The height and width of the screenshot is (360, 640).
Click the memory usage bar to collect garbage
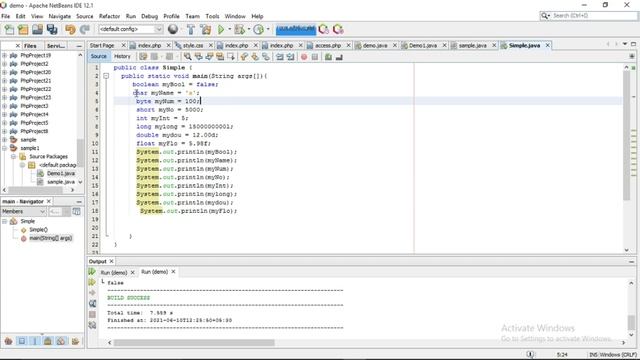[x=296, y=29]
